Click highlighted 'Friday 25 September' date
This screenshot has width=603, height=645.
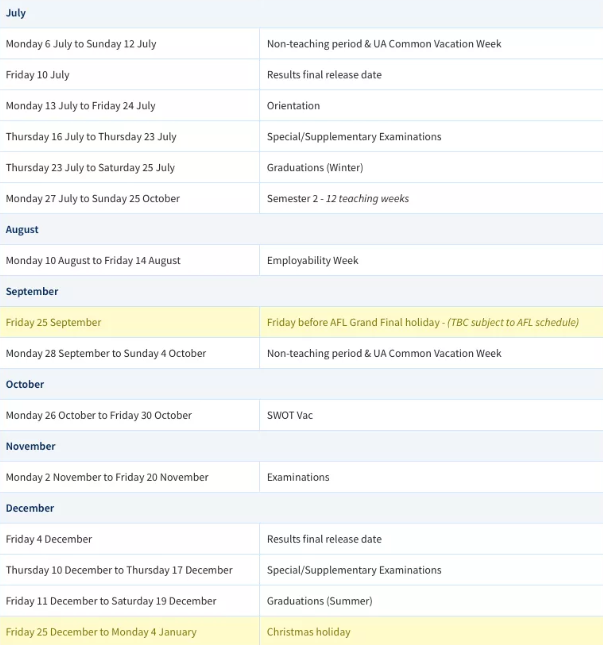pyautogui.click(x=53, y=322)
